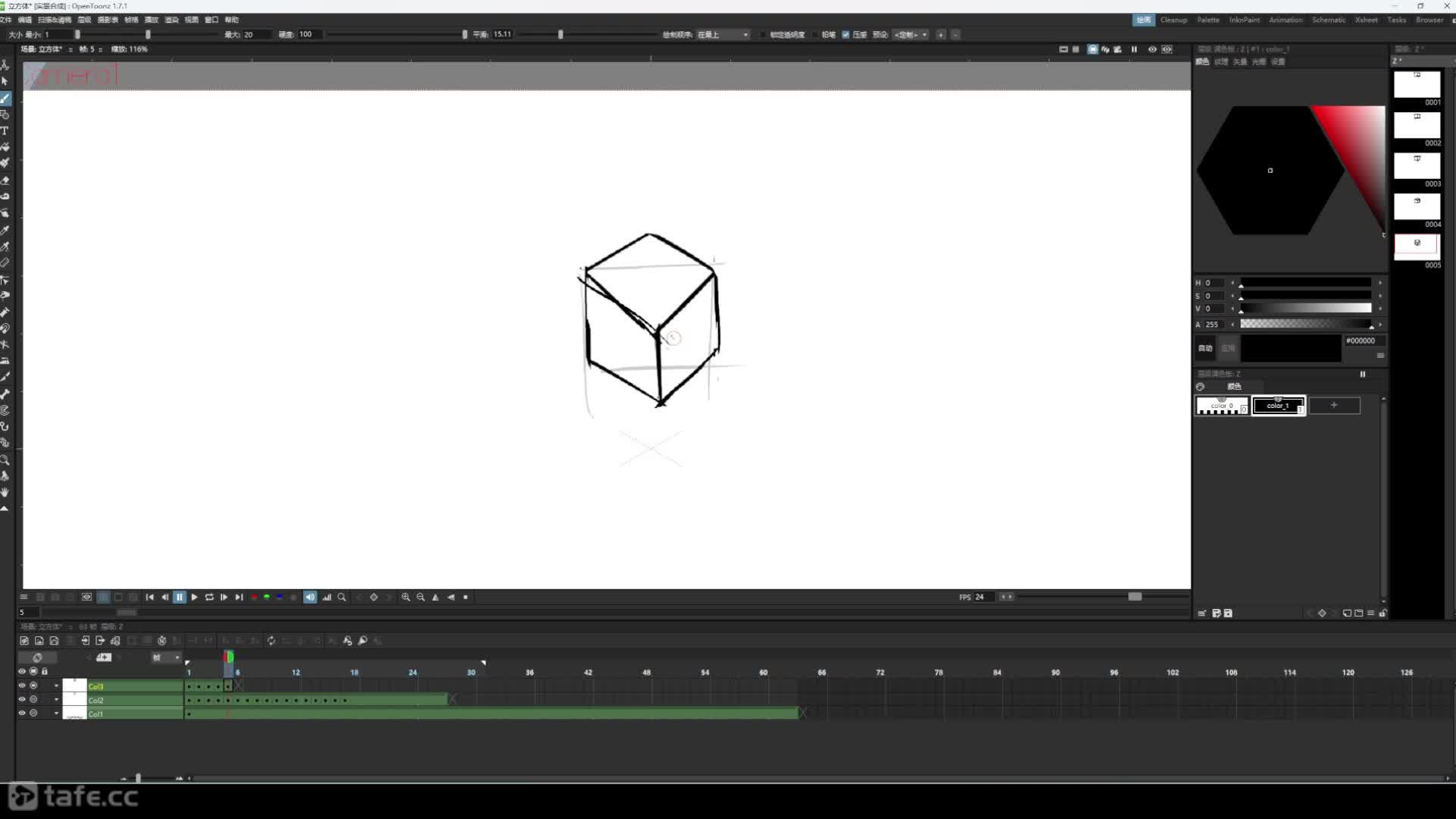Click the brush hardness slider track
The width and height of the screenshot is (1456, 819).
[x=397, y=35]
